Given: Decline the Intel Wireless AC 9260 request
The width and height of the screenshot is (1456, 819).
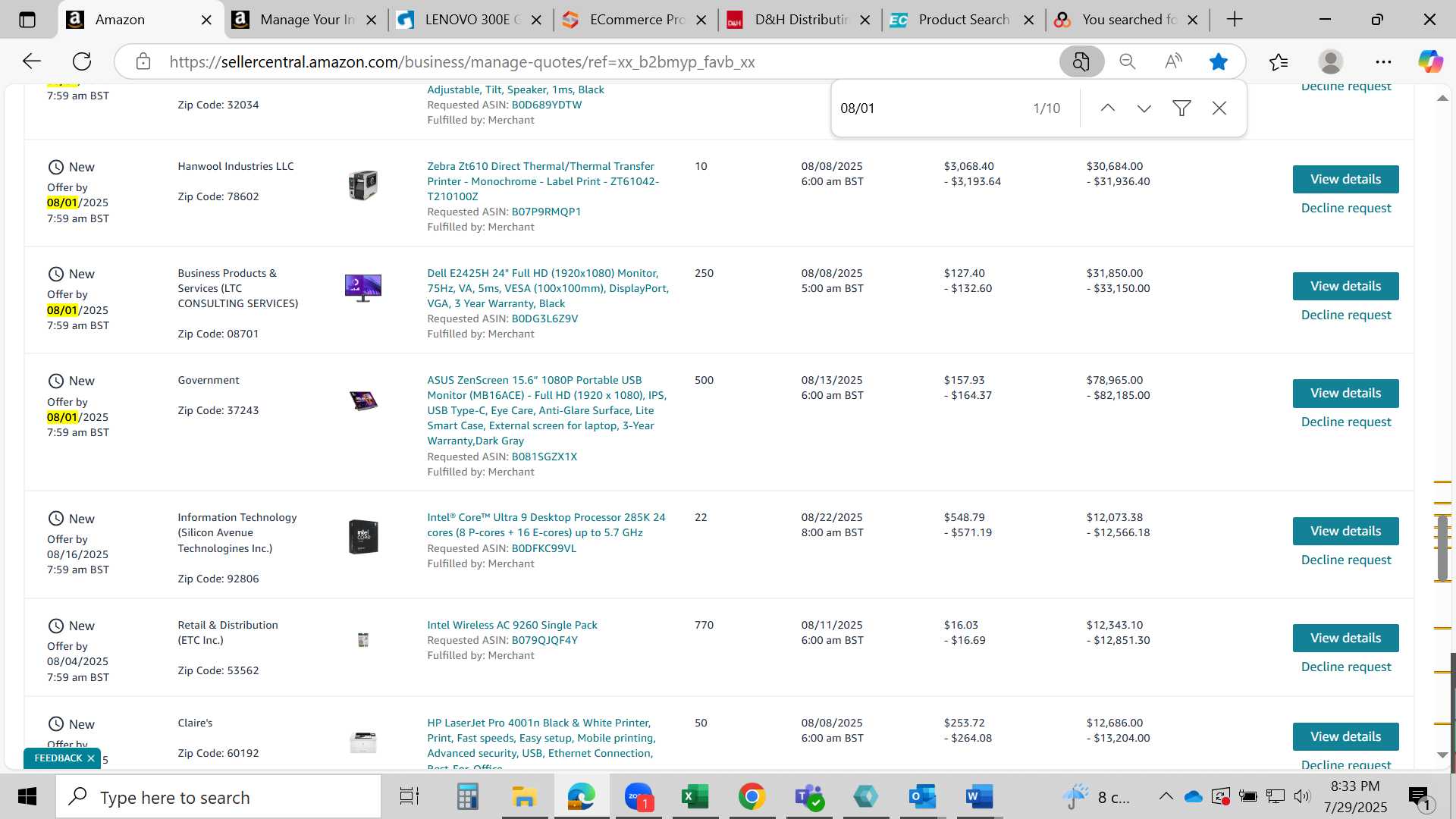Looking at the screenshot, I should tap(1346, 667).
